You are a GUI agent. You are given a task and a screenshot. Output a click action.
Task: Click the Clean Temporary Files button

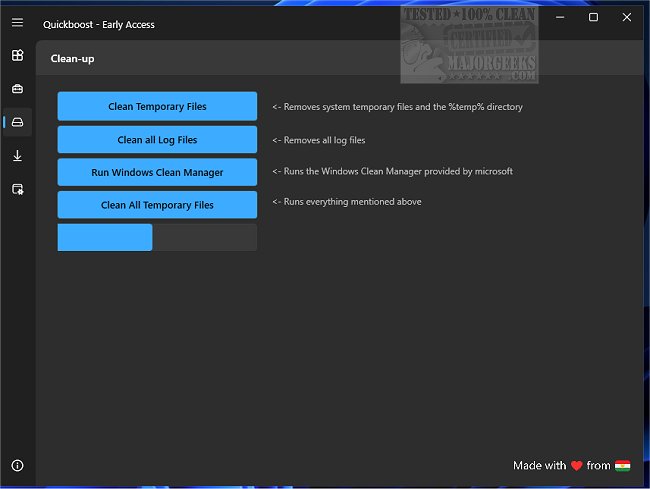point(157,107)
